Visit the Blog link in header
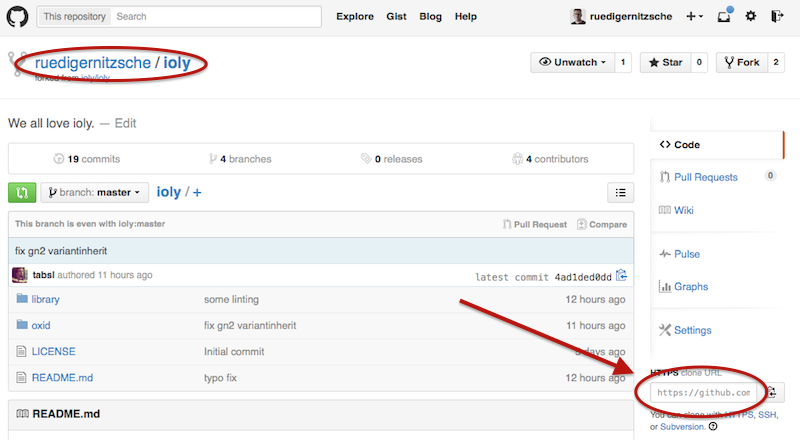Viewport: 800px width, 440px height. point(430,16)
